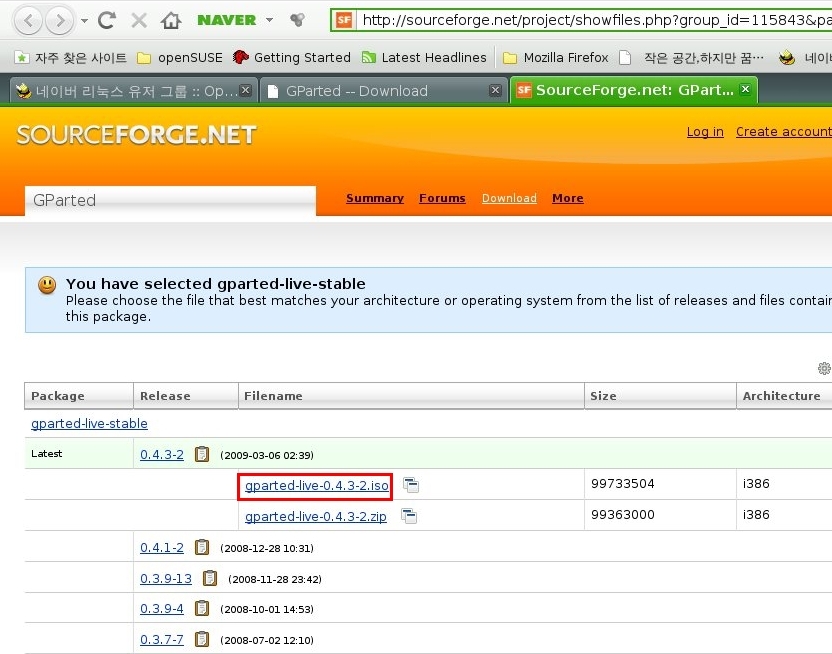Expand release 0.3.9-13

coord(166,578)
